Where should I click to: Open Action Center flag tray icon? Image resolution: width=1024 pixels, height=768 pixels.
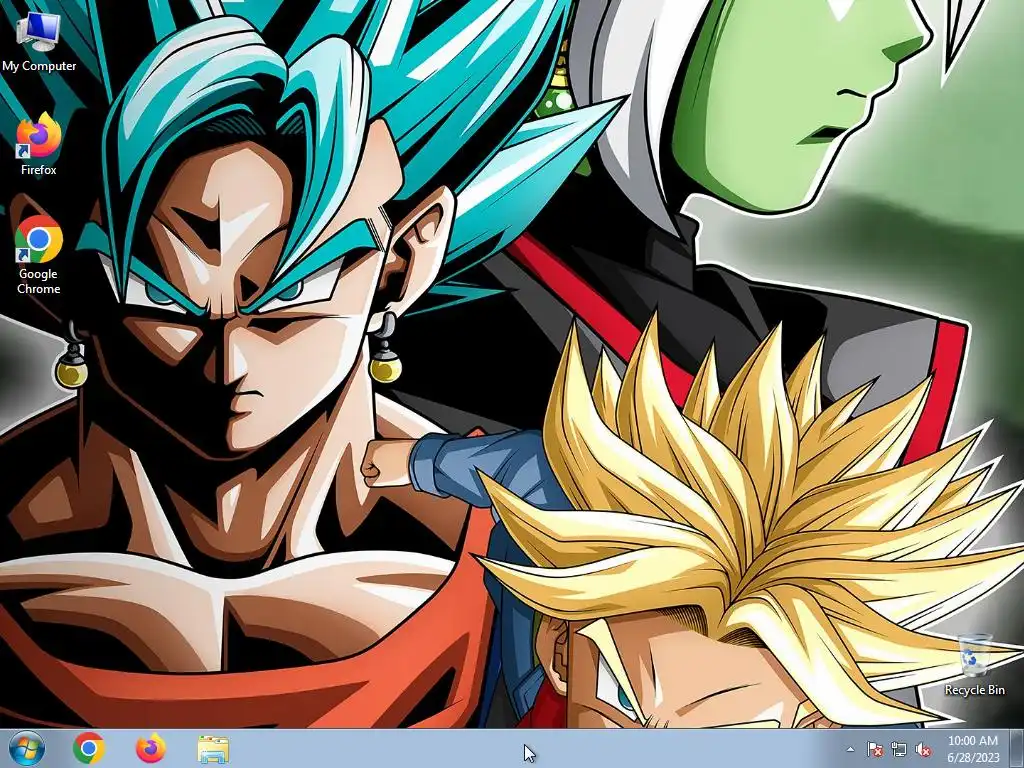coord(874,749)
